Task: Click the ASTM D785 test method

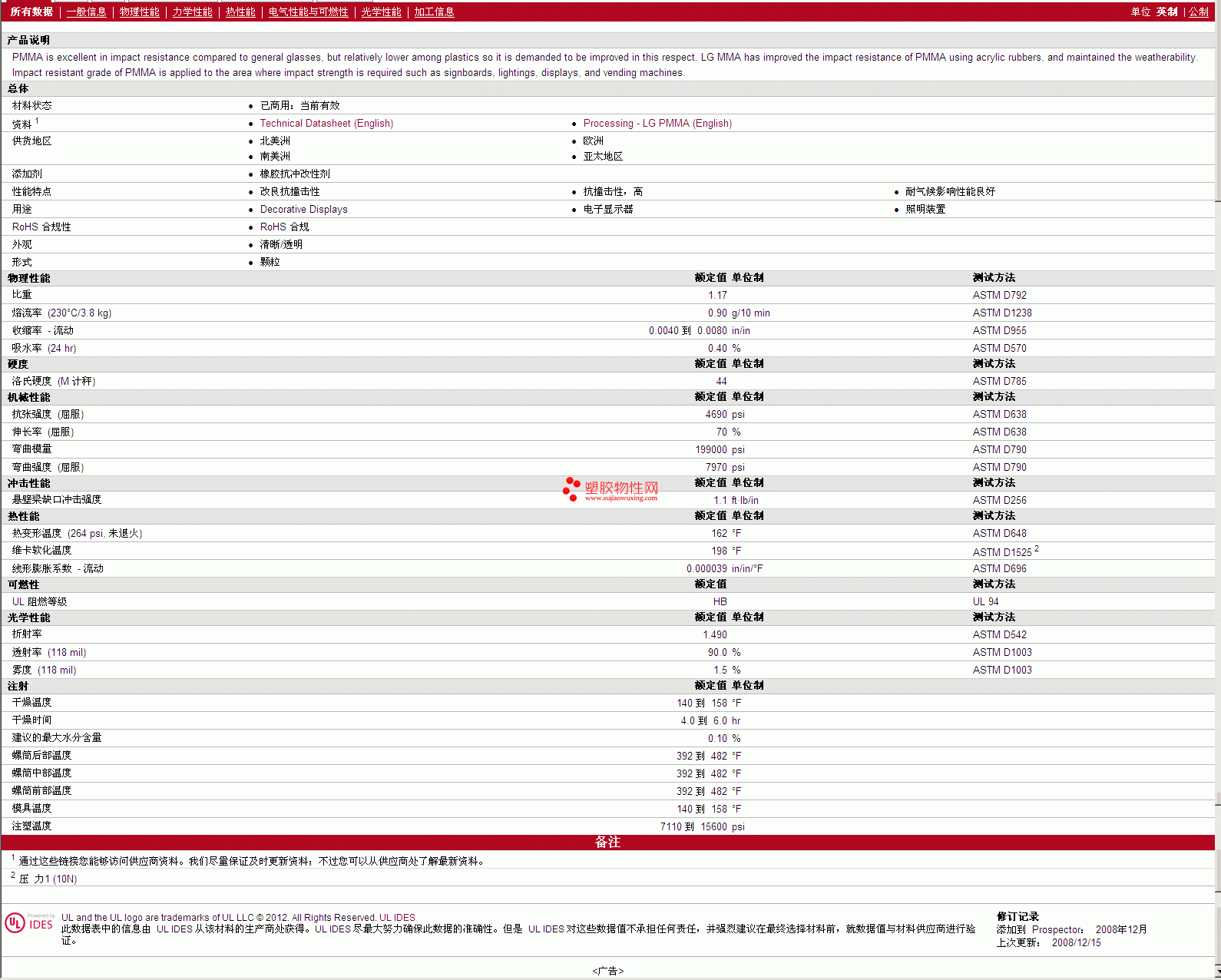Action: 999,382
